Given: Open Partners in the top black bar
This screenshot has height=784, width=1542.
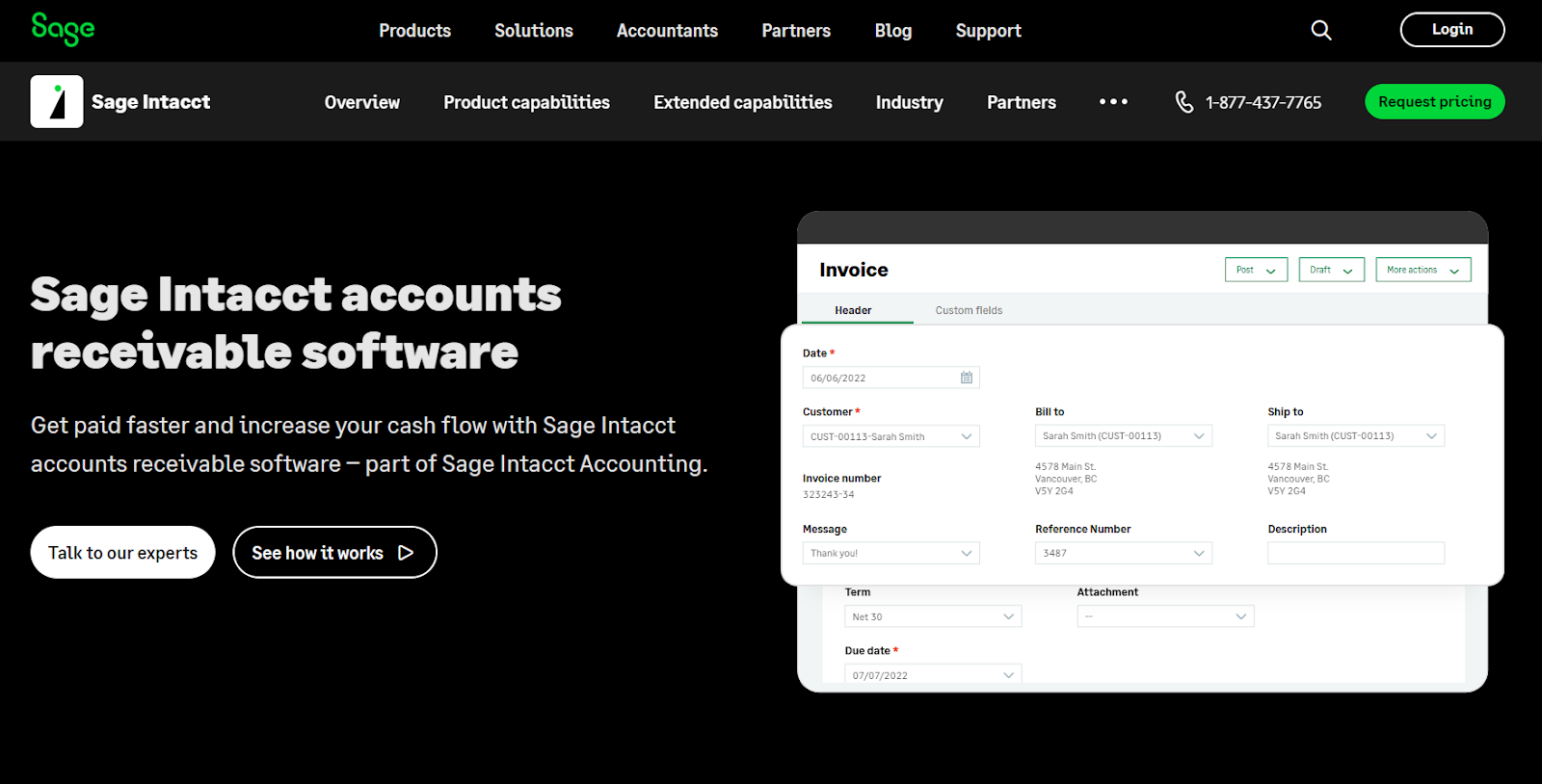Looking at the screenshot, I should click(796, 30).
